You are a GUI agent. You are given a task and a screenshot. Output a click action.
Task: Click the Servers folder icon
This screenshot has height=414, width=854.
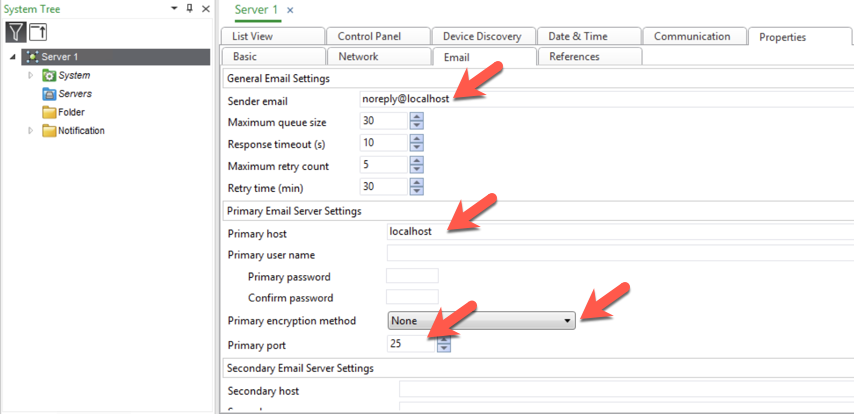(x=49, y=94)
